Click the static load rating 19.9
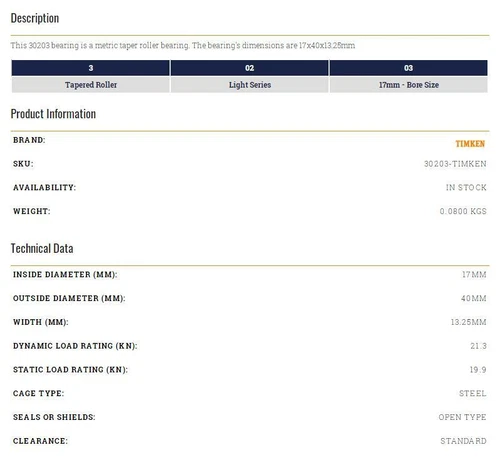The image size is (500, 470). click(478, 369)
